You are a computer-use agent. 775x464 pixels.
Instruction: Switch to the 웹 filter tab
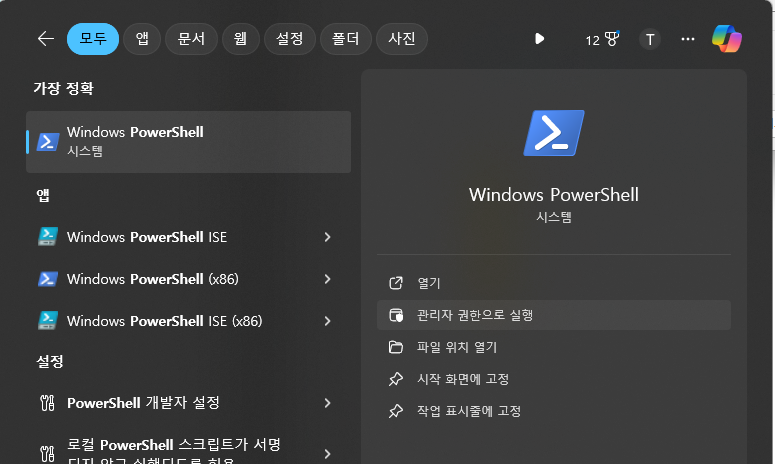(x=241, y=39)
